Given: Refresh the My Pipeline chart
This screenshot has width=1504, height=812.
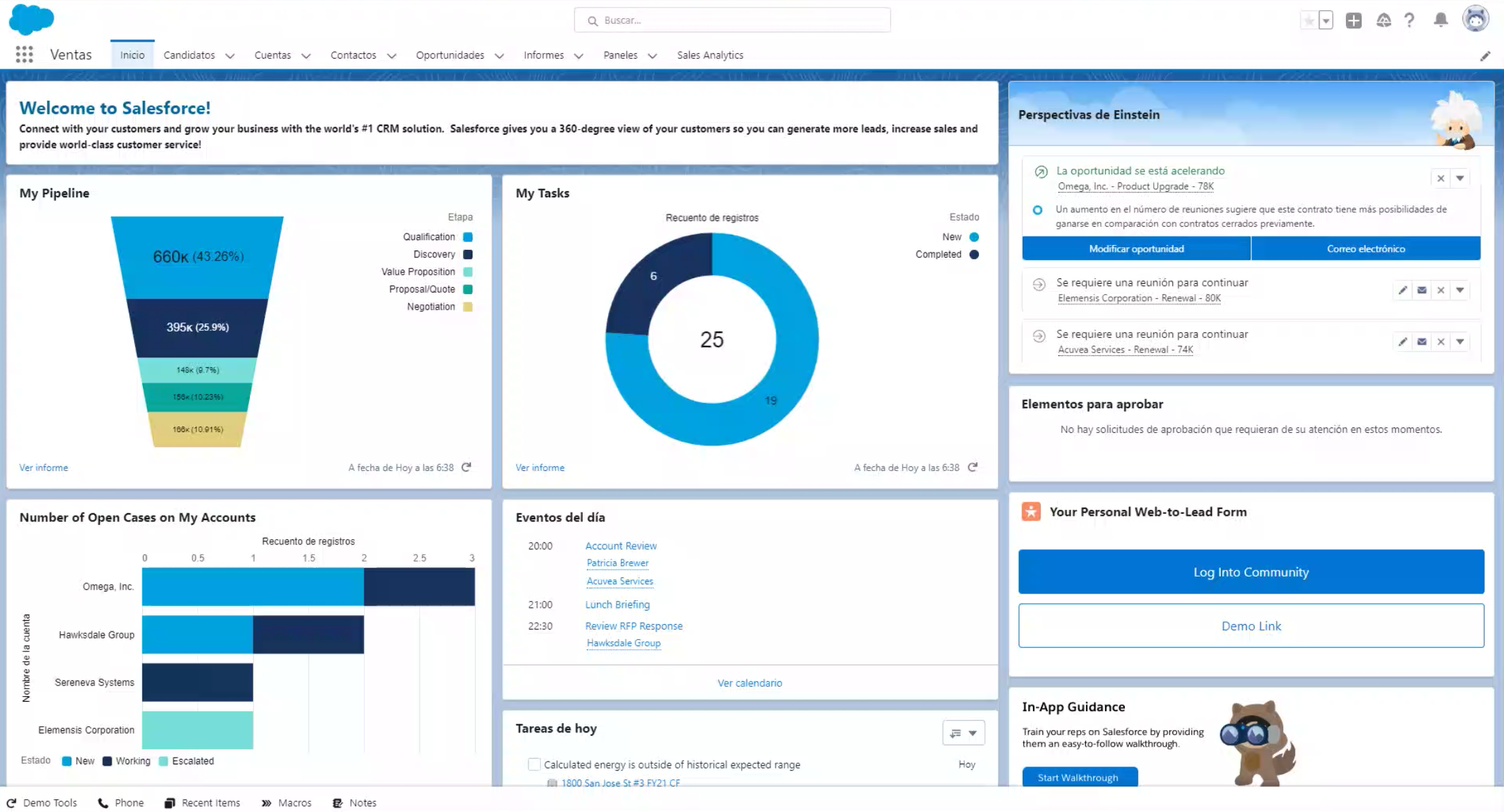Looking at the screenshot, I should click(466, 468).
